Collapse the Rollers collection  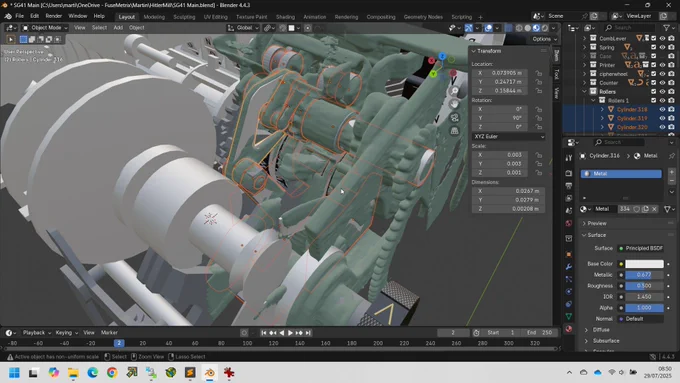pyautogui.click(x=584, y=92)
